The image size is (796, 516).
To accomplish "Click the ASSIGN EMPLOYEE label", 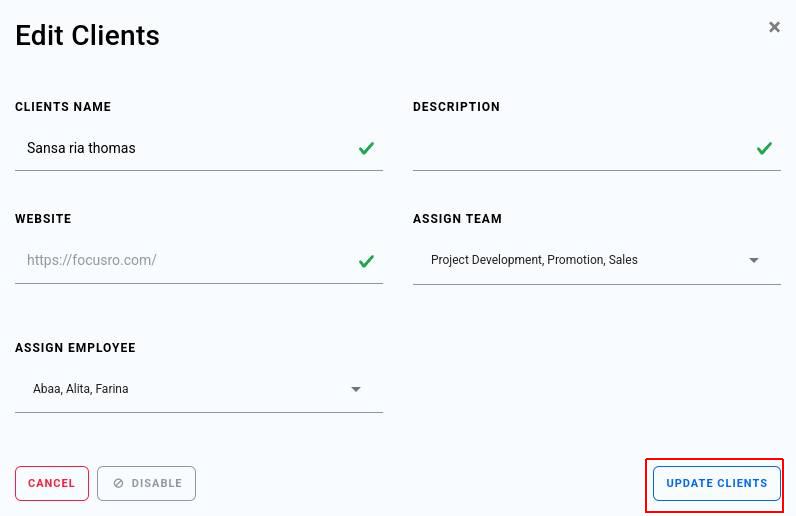I will (x=75, y=348).
